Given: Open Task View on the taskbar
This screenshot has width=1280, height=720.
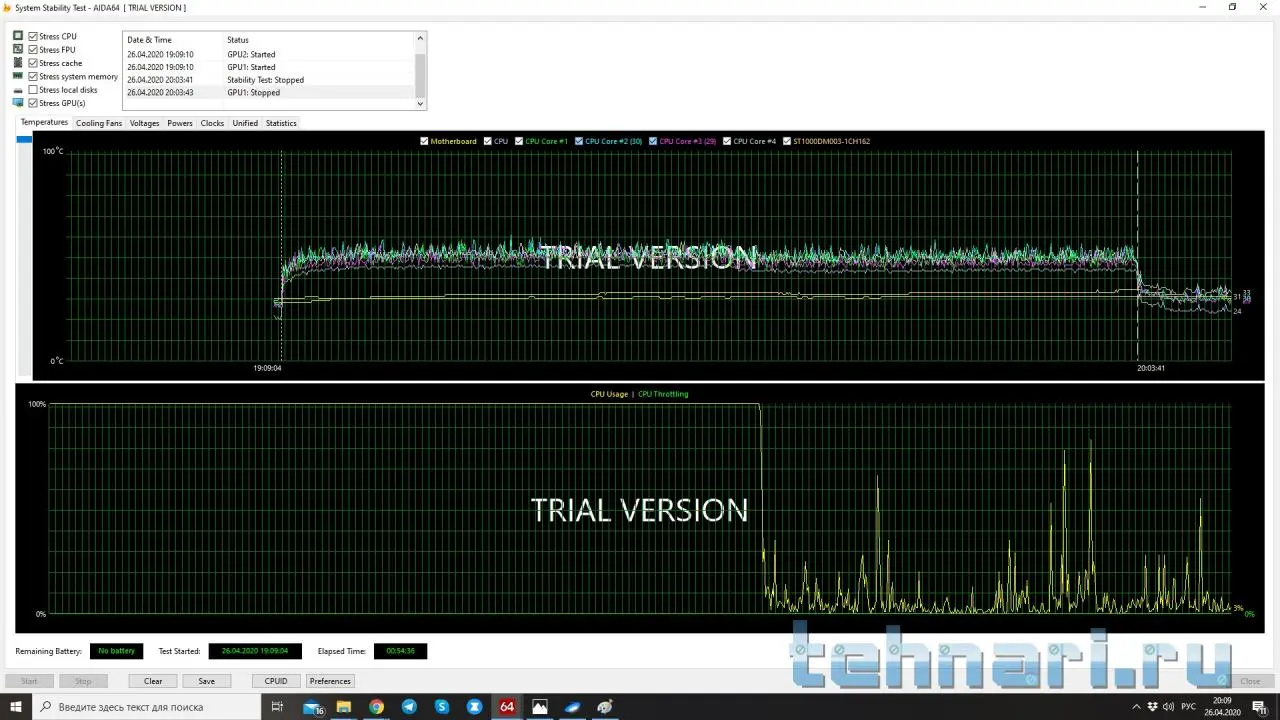Looking at the screenshot, I should [277, 707].
